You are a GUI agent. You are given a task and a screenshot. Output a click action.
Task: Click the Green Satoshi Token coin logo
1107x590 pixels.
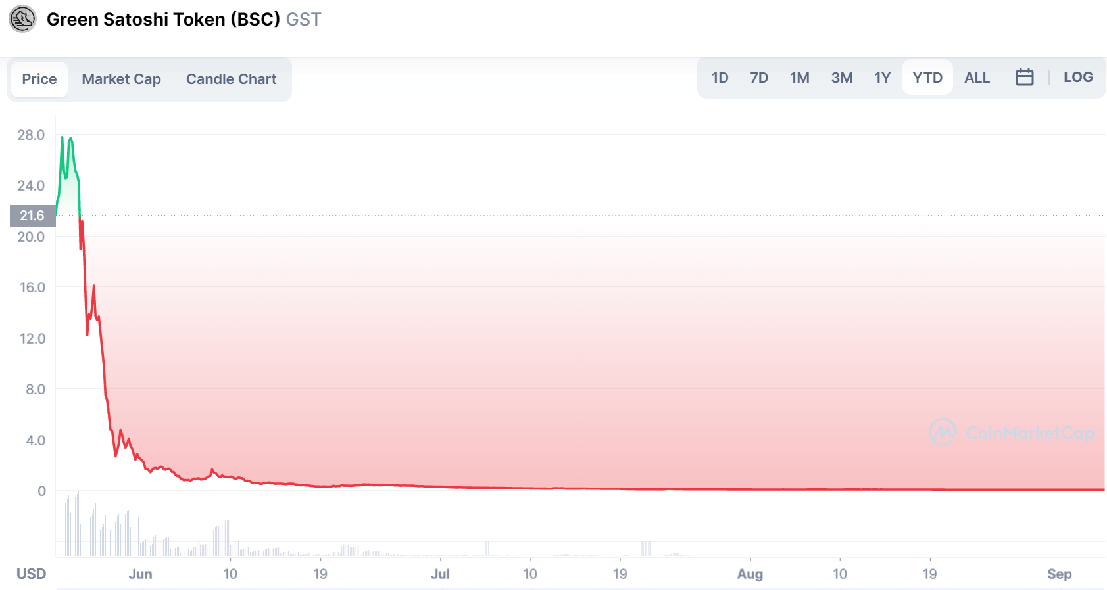pos(22,19)
